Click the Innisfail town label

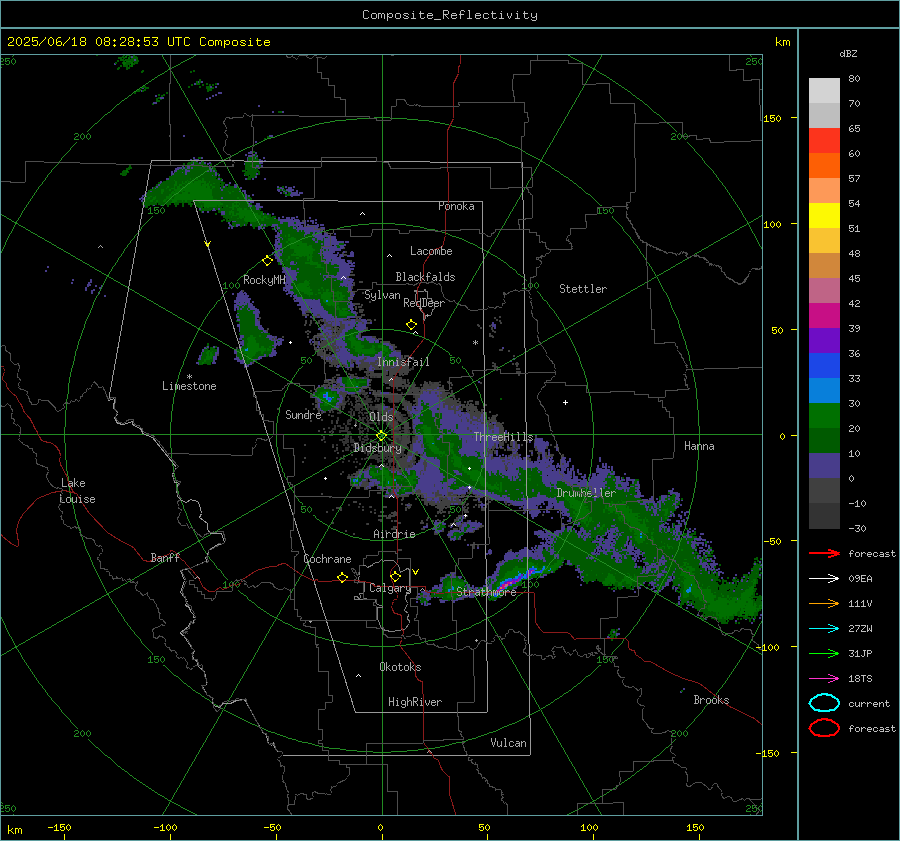click(403, 362)
